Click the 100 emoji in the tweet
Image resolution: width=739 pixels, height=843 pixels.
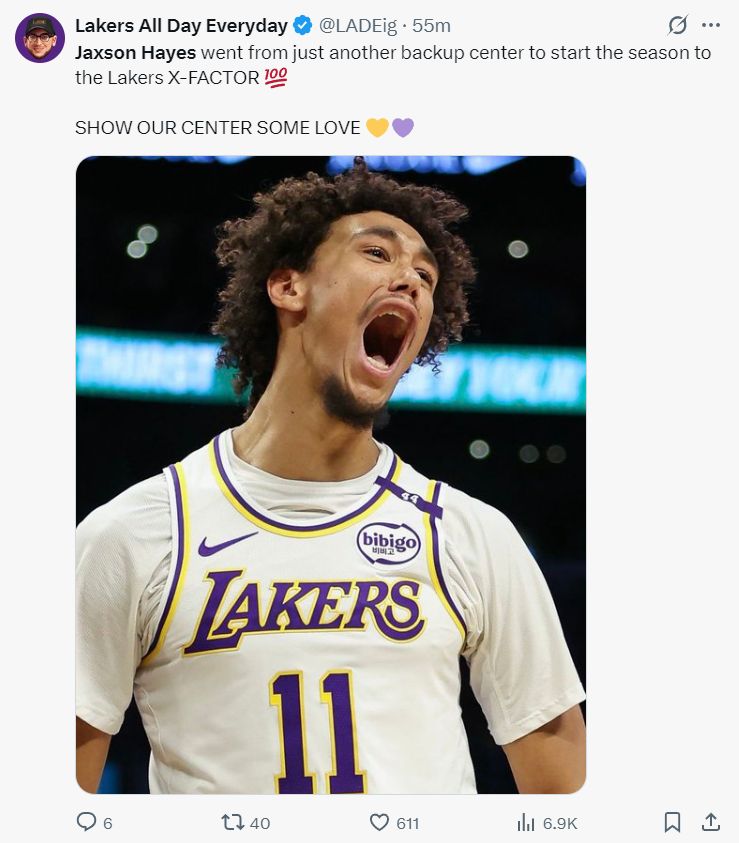[x=276, y=77]
